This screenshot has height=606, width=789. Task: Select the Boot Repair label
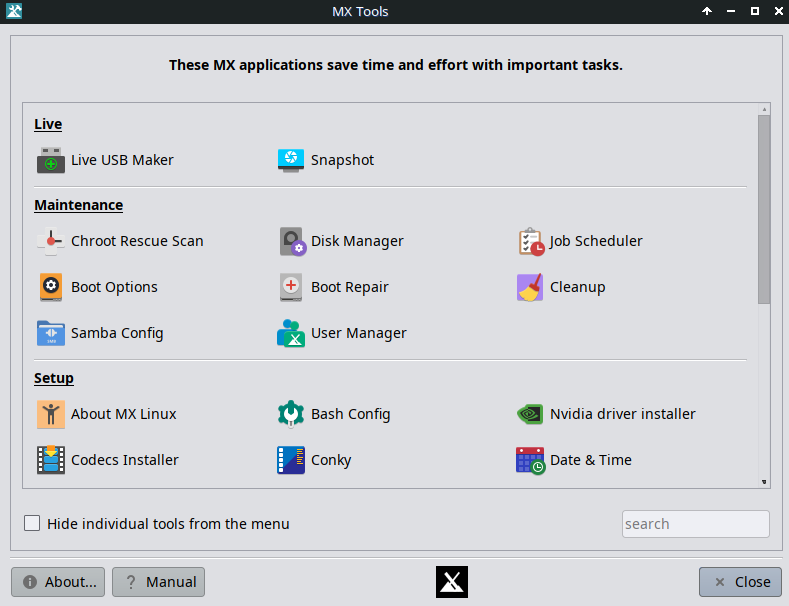tap(350, 287)
